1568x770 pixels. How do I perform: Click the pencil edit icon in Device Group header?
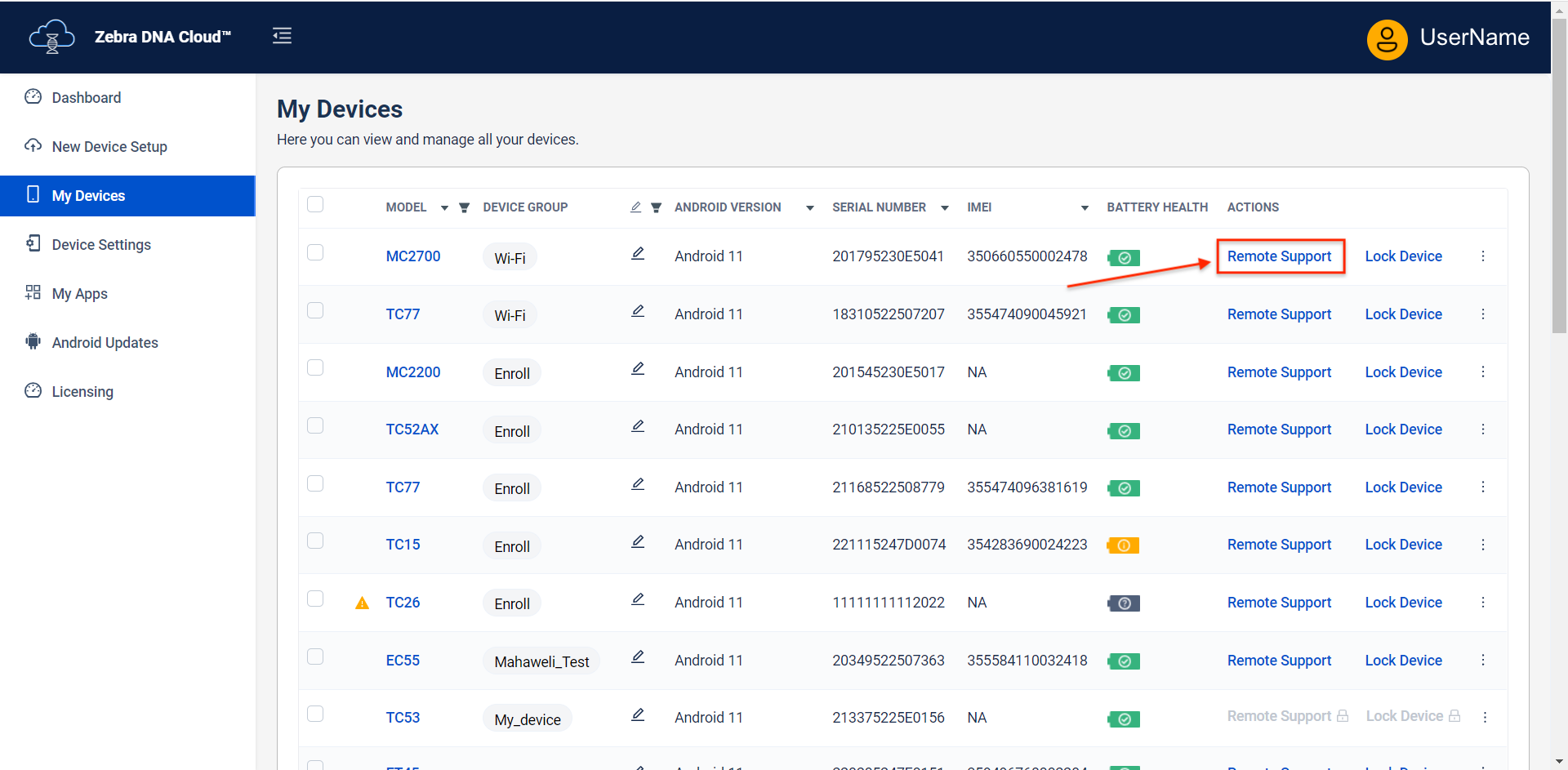635,207
